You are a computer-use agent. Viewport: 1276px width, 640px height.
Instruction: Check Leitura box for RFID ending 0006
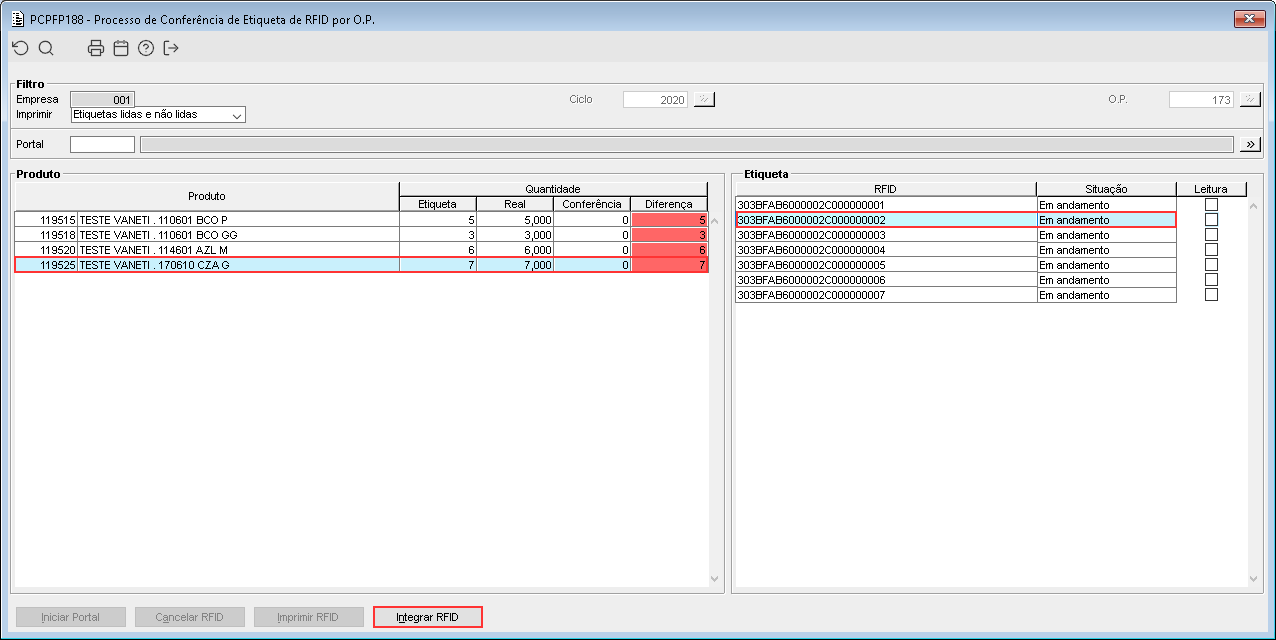pos(1211,280)
